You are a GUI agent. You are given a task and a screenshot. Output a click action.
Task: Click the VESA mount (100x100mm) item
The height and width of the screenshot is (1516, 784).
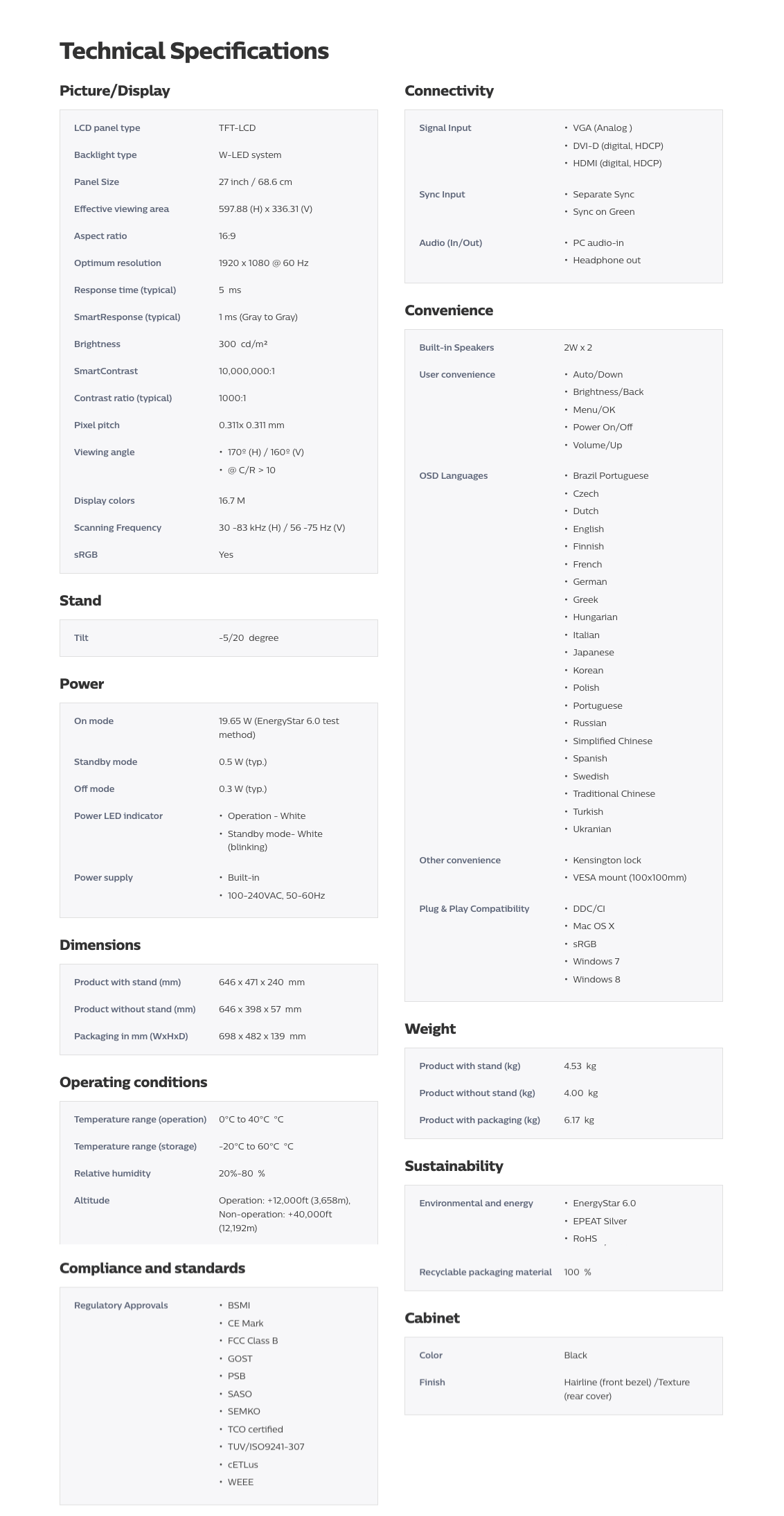click(x=630, y=878)
